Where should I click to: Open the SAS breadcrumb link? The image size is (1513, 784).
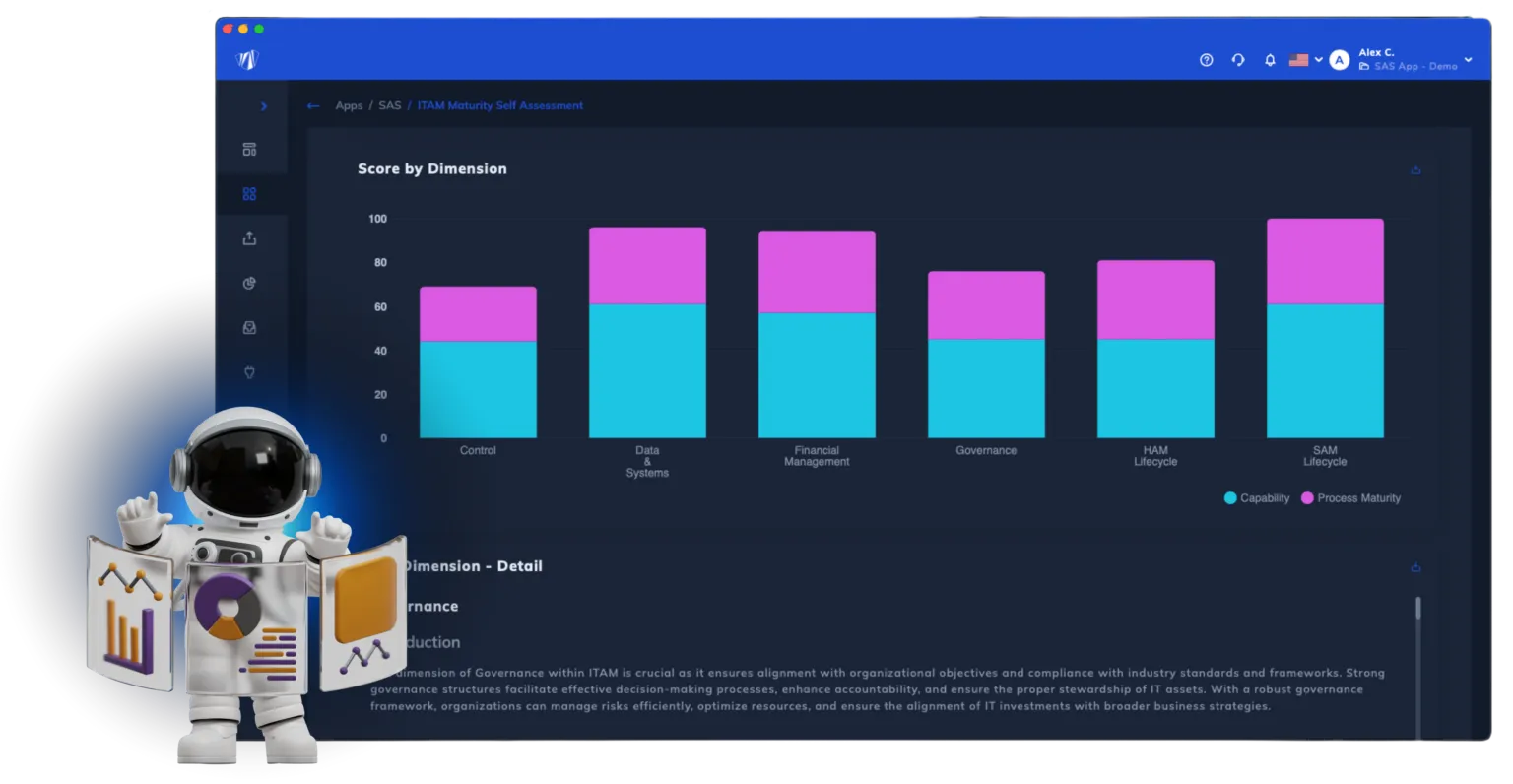click(x=390, y=105)
